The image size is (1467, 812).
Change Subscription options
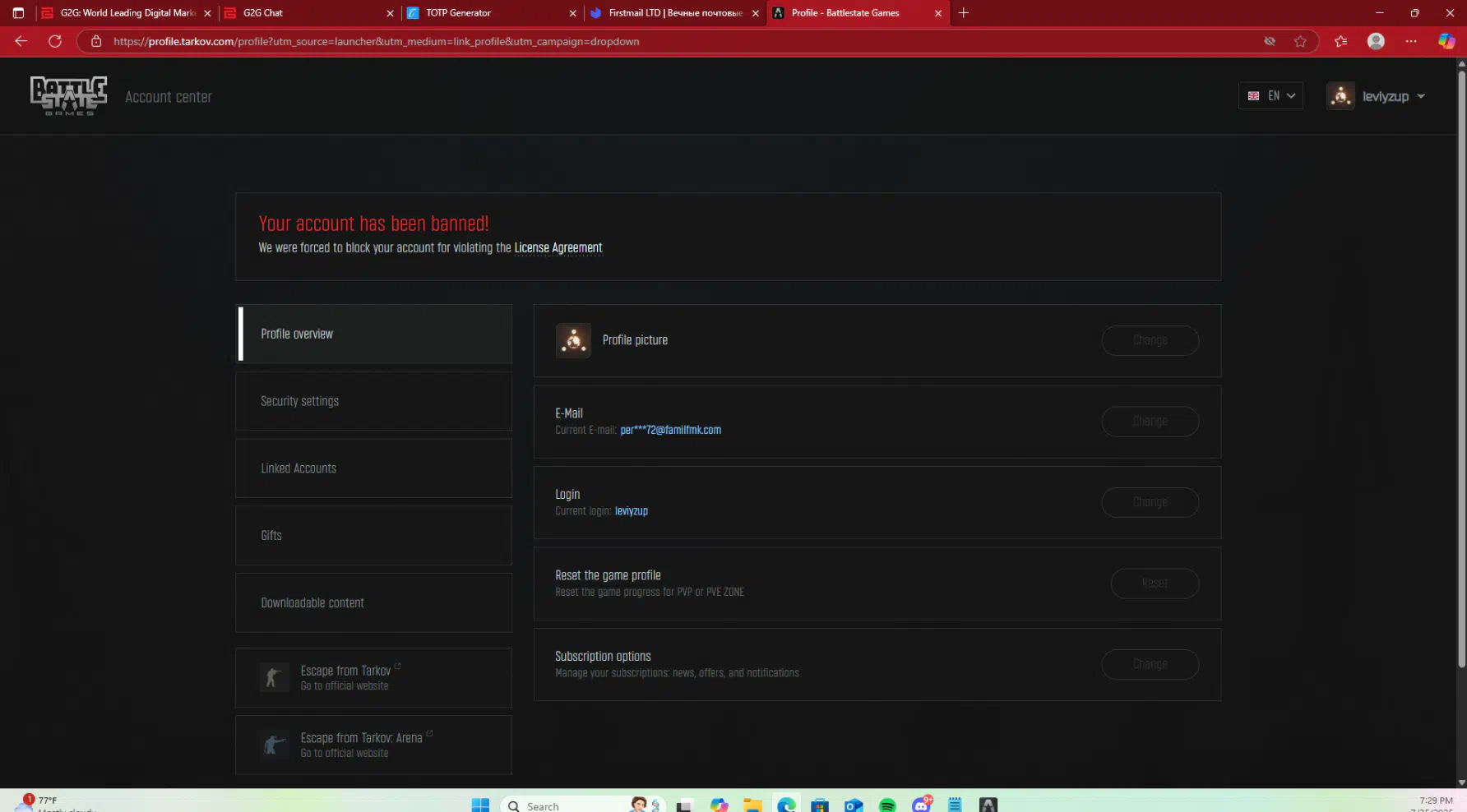(1150, 664)
